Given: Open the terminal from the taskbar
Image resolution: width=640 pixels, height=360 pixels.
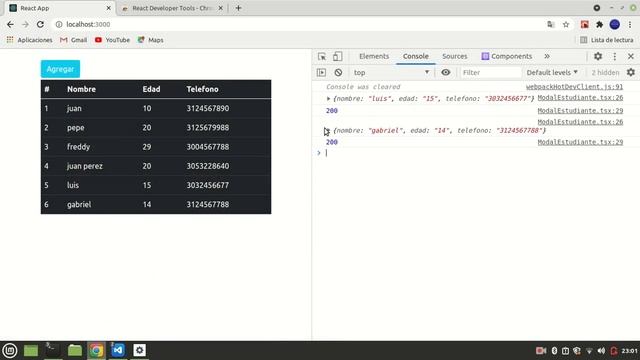Looking at the screenshot, I should (53, 350).
